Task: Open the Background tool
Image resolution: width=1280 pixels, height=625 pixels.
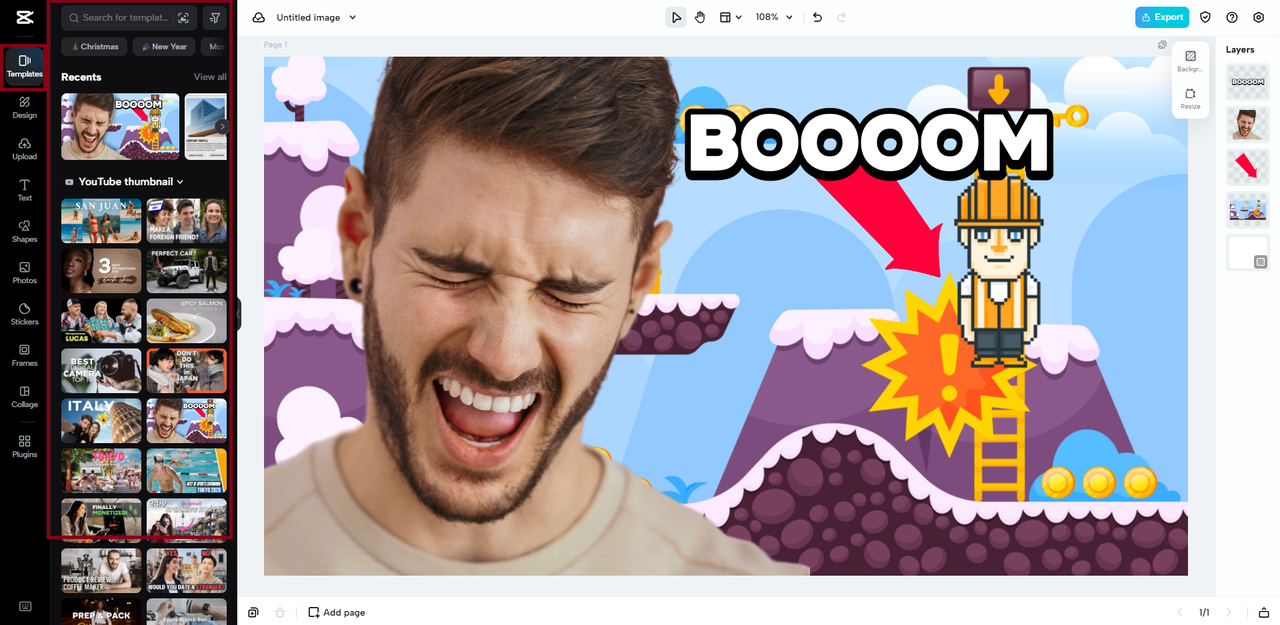Action: tap(1190, 61)
